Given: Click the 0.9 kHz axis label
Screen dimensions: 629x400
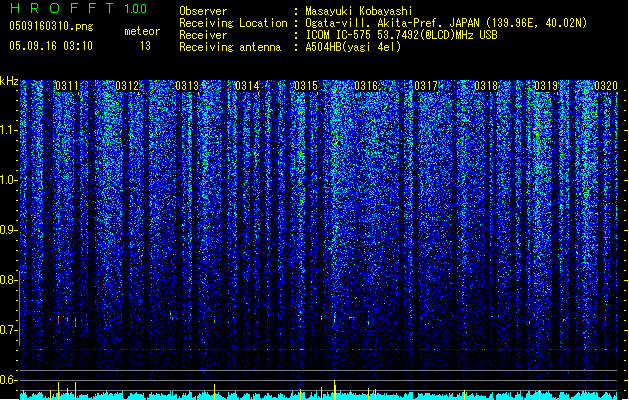Looking at the screenshot, I should pos(8,230).
